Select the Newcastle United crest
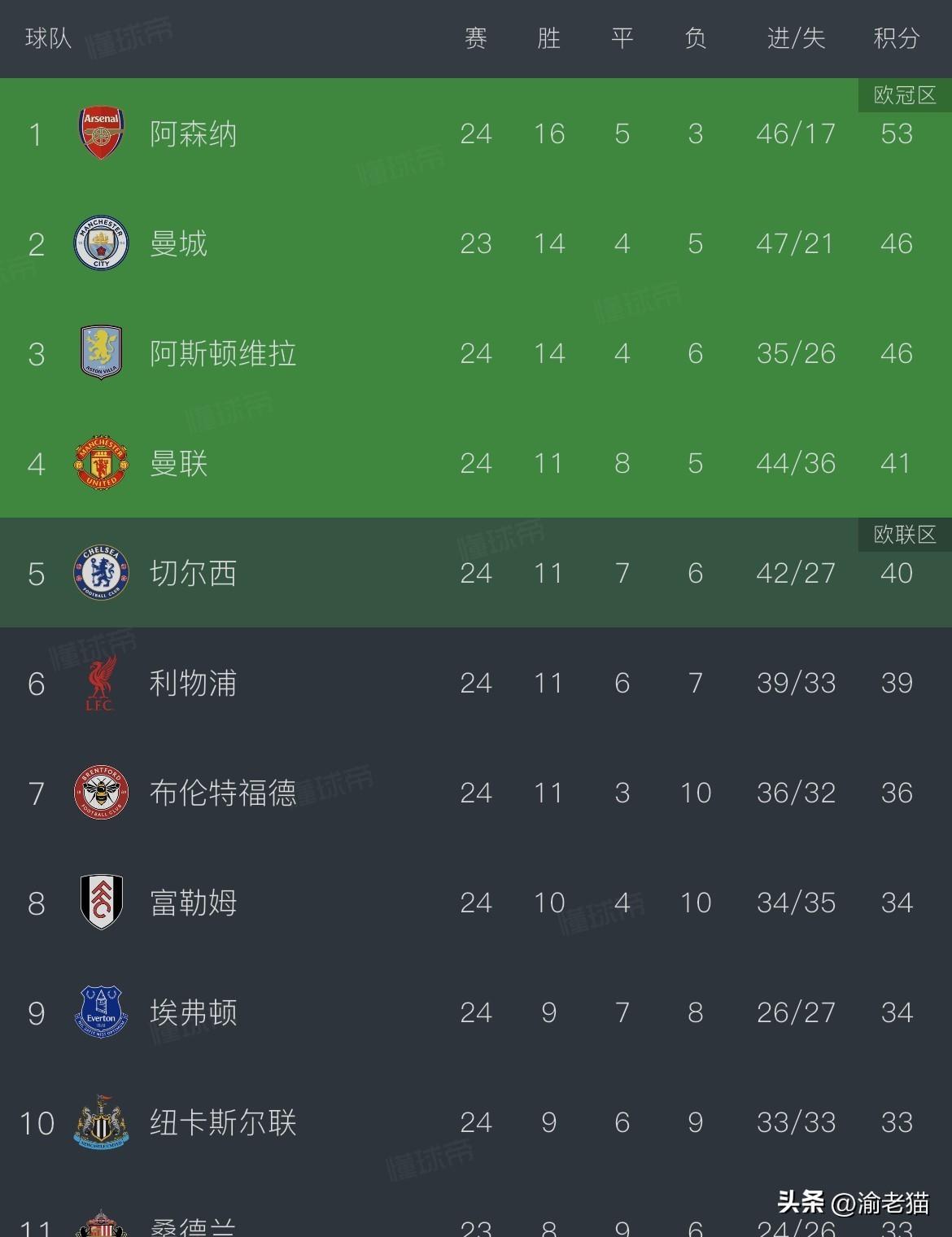Image resolution: width=952 pixels, height=1237 pixels. tap(101, 1123)
